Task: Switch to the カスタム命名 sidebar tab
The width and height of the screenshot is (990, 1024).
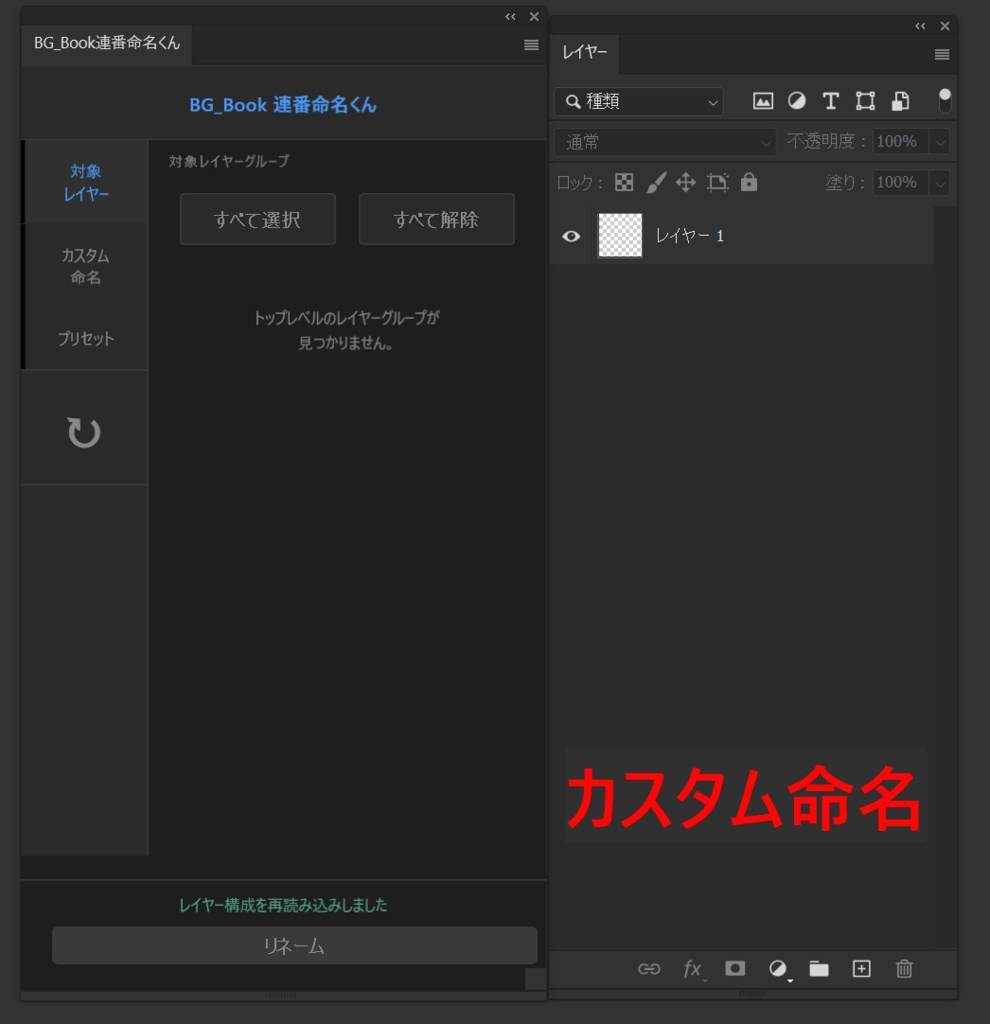Action: point(86,266)
